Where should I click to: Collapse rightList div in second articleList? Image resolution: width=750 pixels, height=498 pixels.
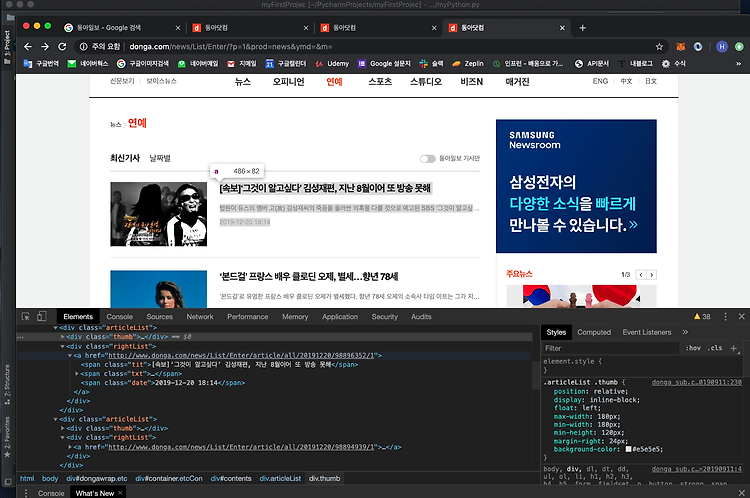click(63, 438)
